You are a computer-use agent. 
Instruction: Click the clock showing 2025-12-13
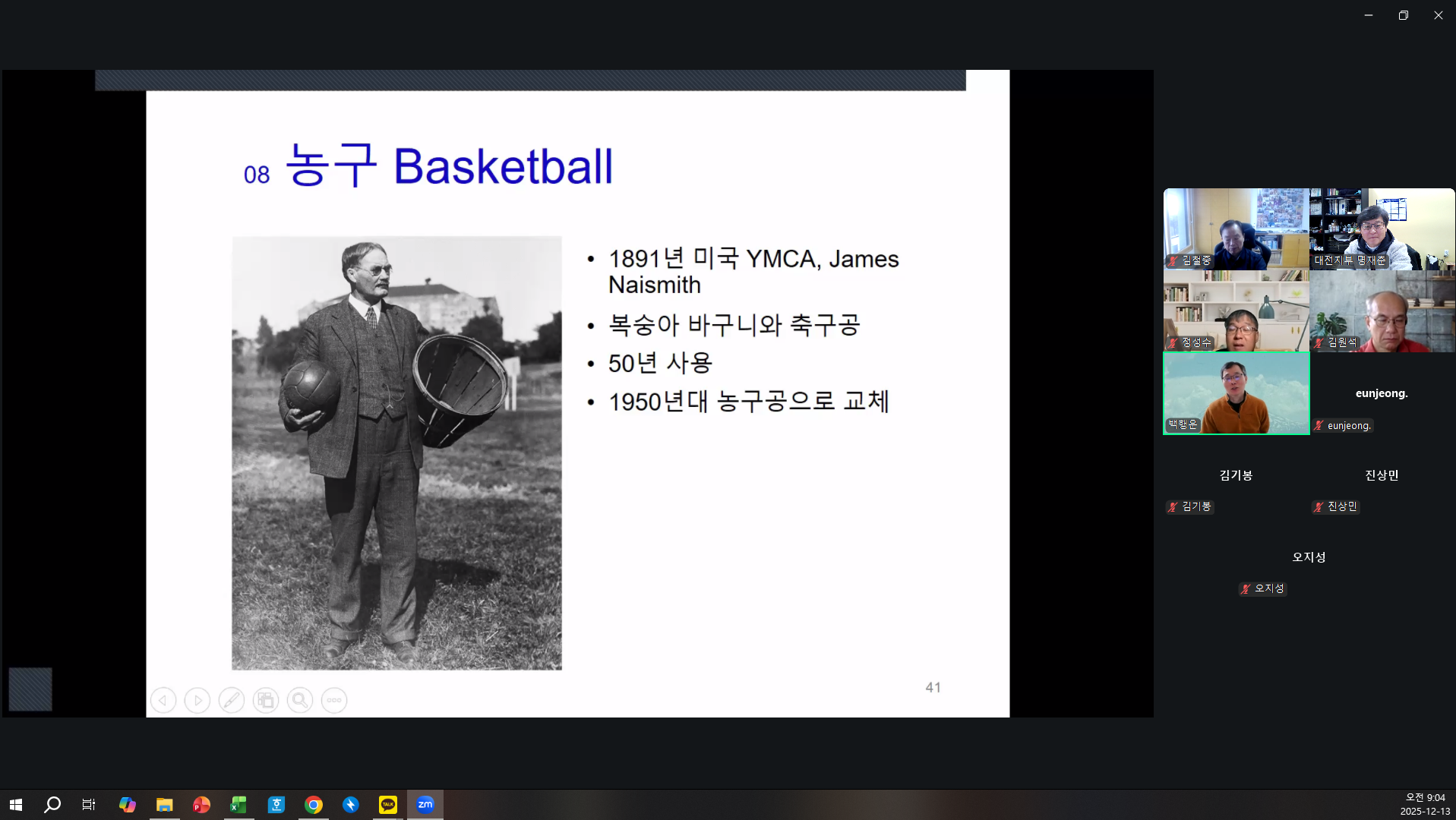[1426, 804]
